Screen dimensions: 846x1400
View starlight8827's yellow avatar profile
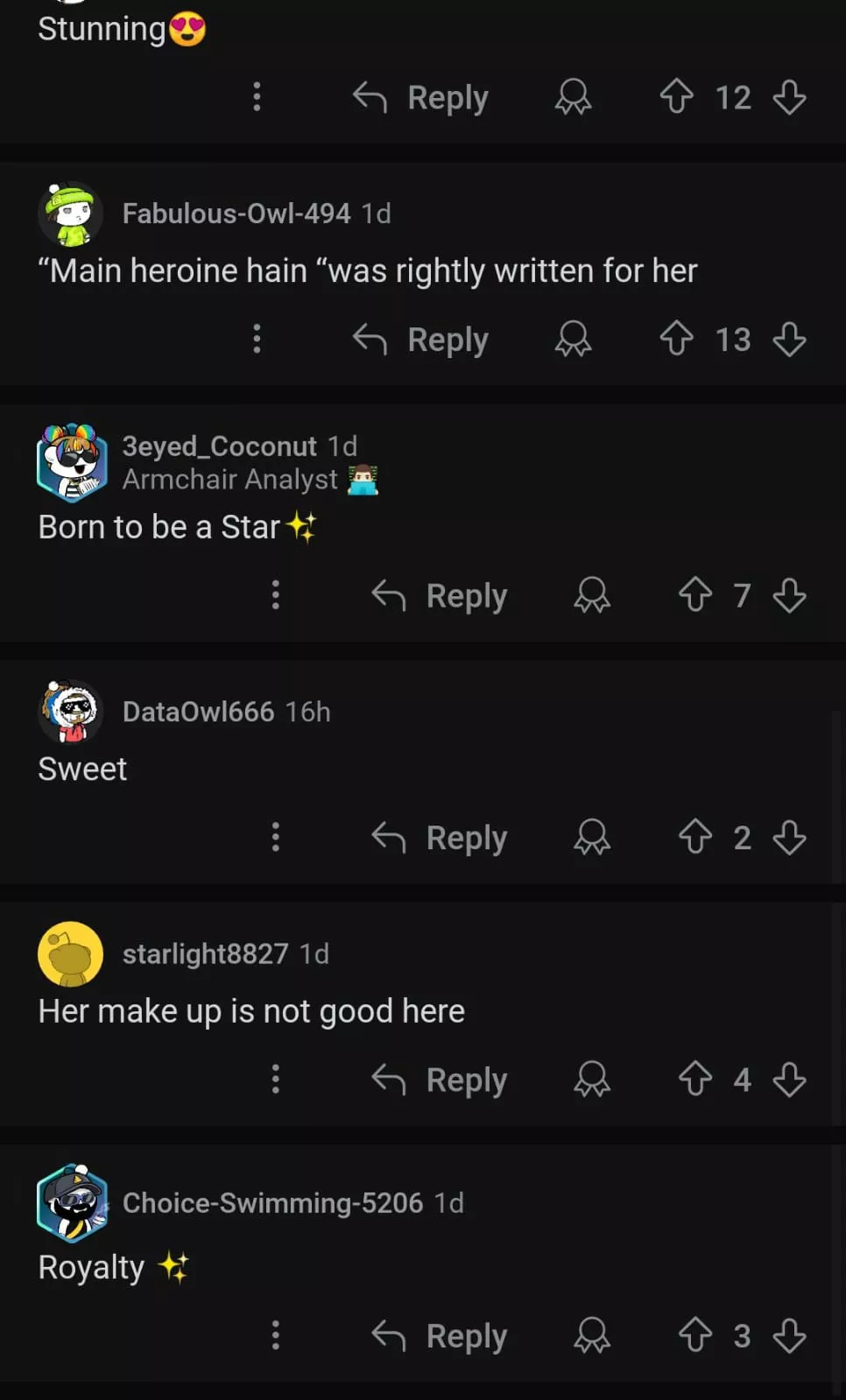(71, 953)
